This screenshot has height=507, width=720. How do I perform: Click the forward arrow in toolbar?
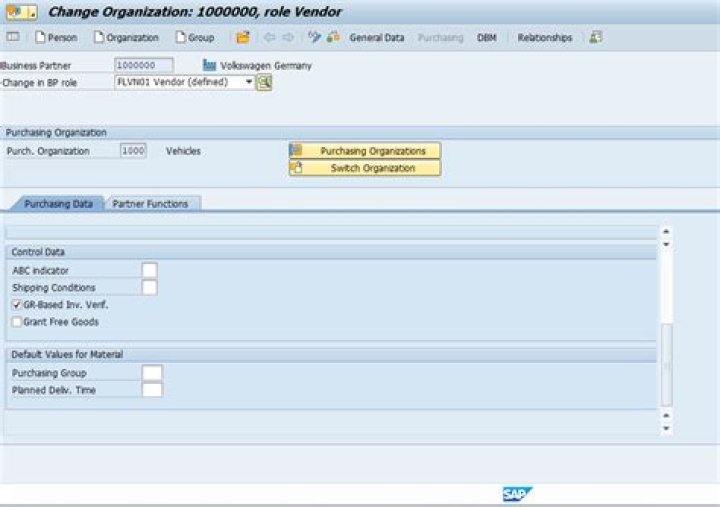tap(288, 38)
